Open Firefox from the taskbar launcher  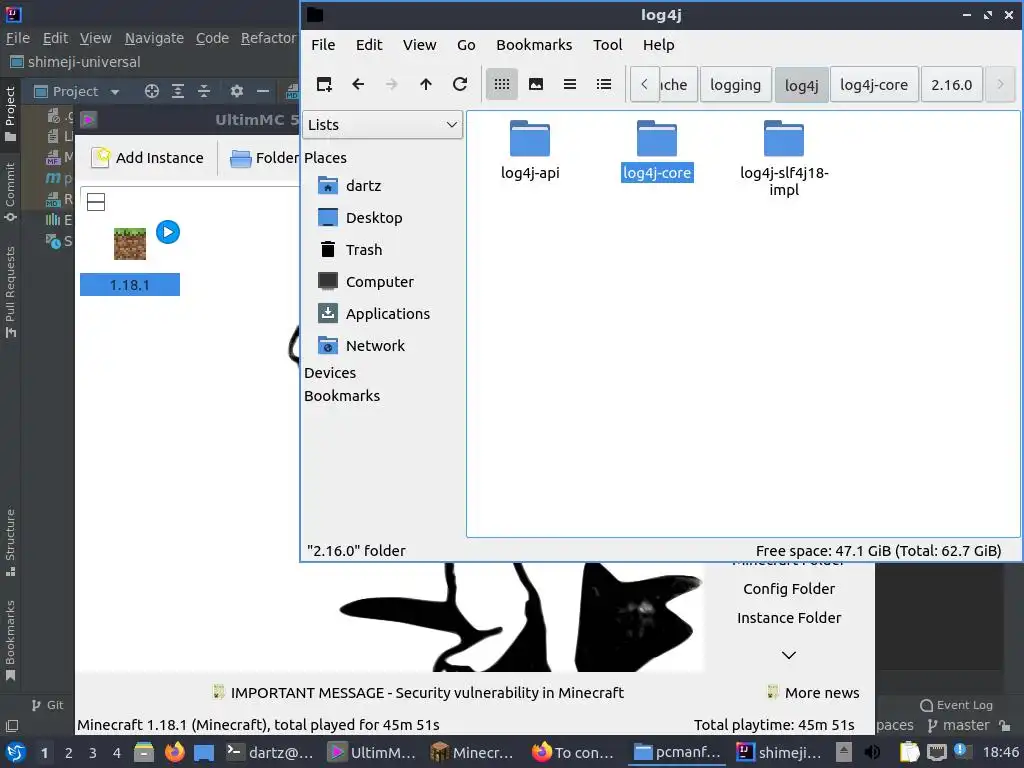(x=174, y=752)
